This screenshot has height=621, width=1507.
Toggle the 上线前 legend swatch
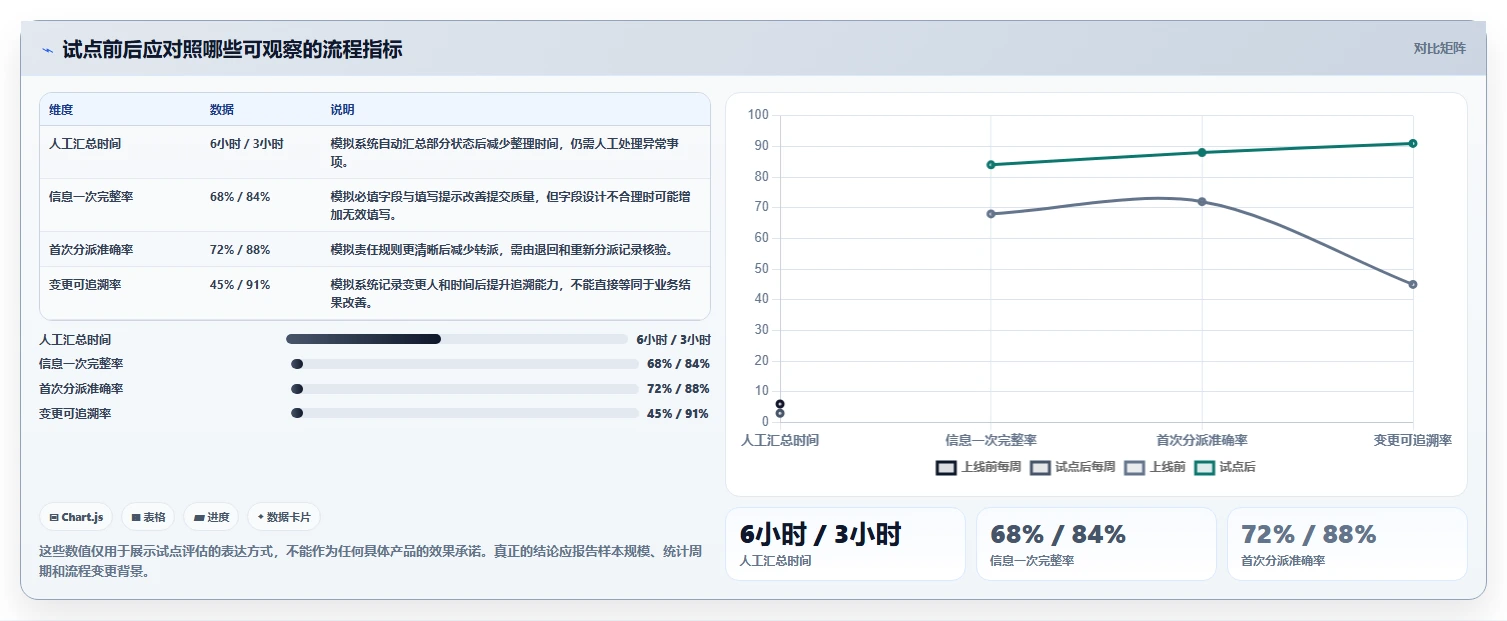coord(1134,467)
